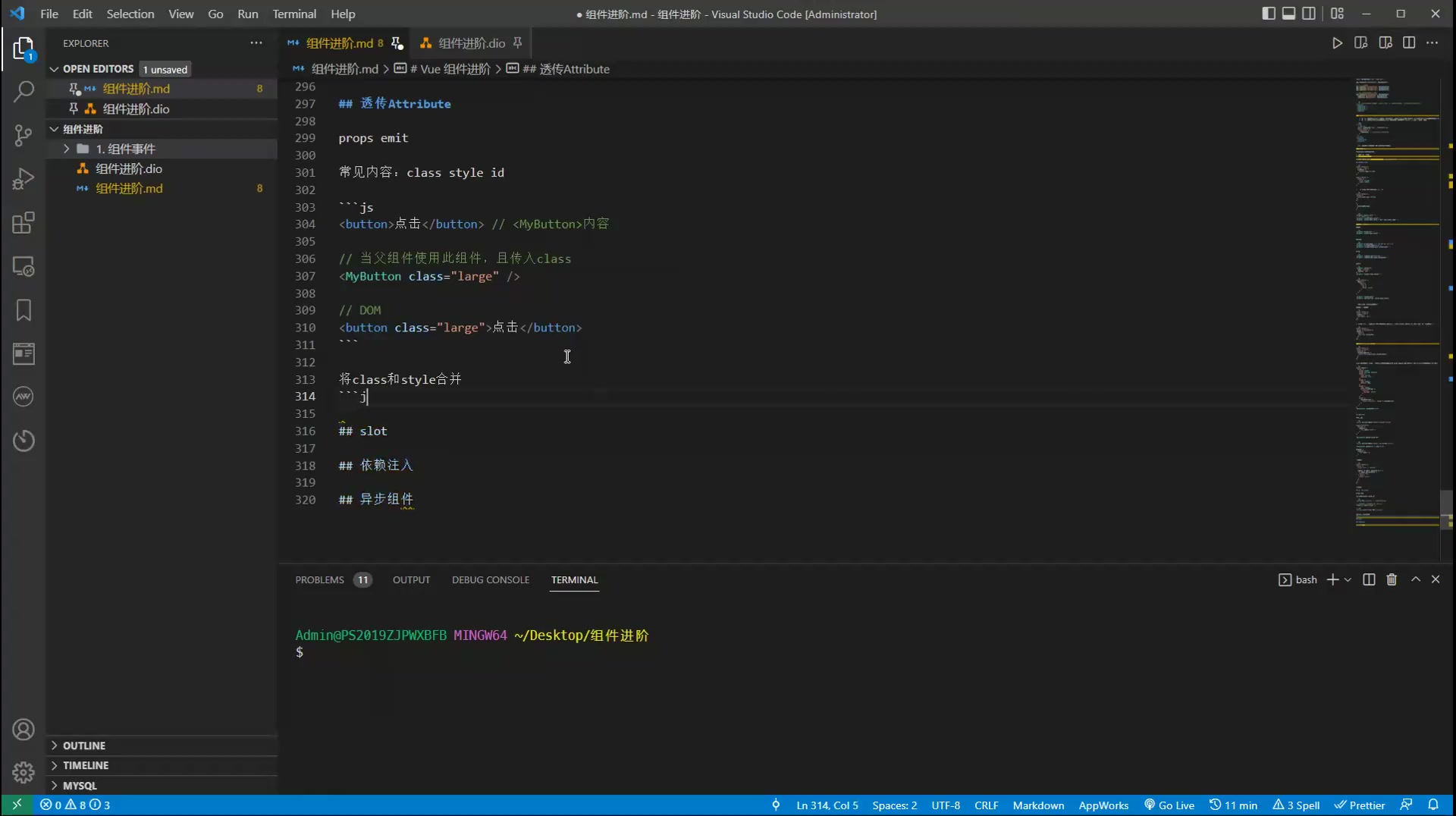Click the 透传Attribute breadcrumb segment
The height and width of the screenshot is (816, 1456).
[566, 69]
